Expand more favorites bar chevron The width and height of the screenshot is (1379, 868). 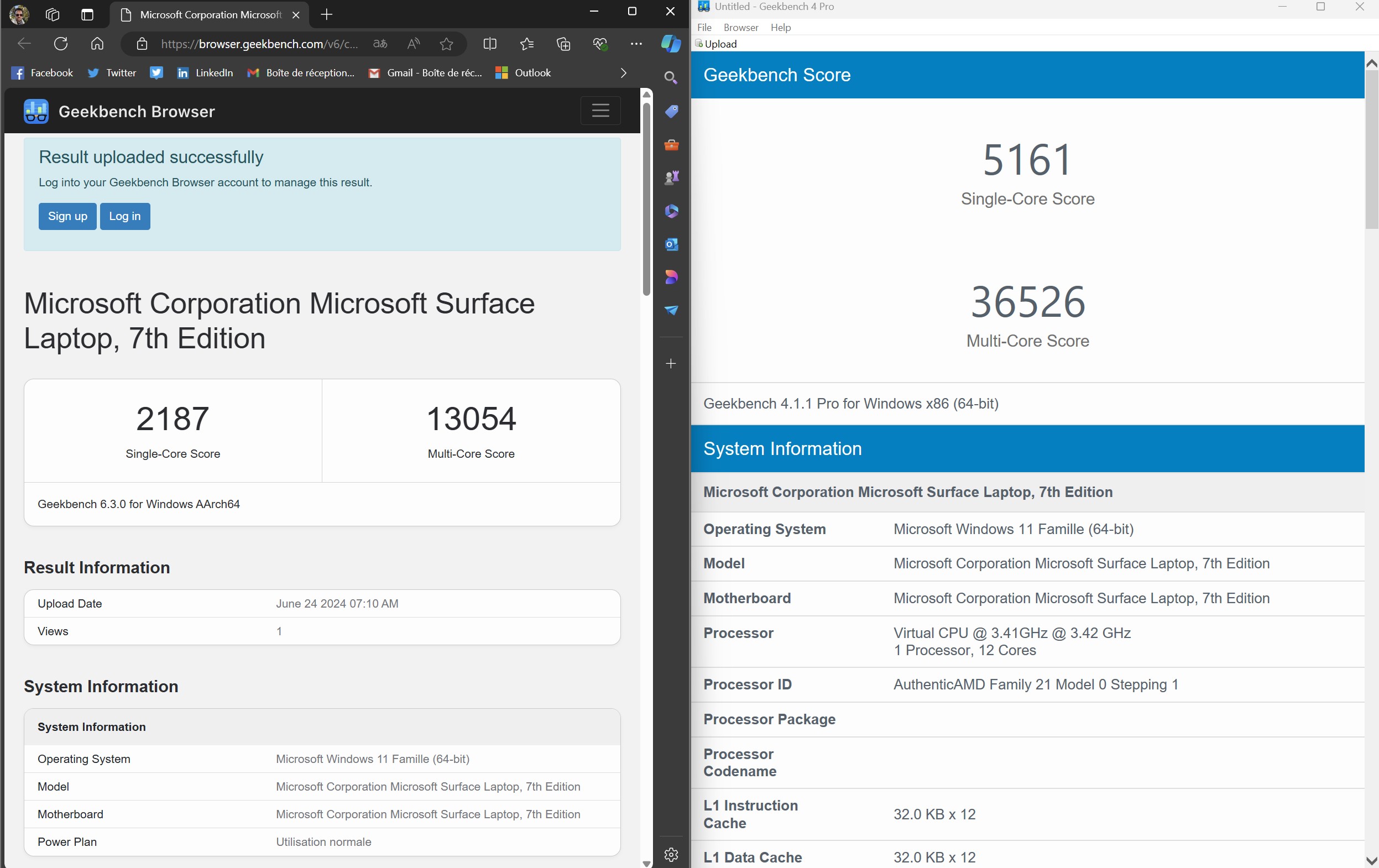coord(624,73)
